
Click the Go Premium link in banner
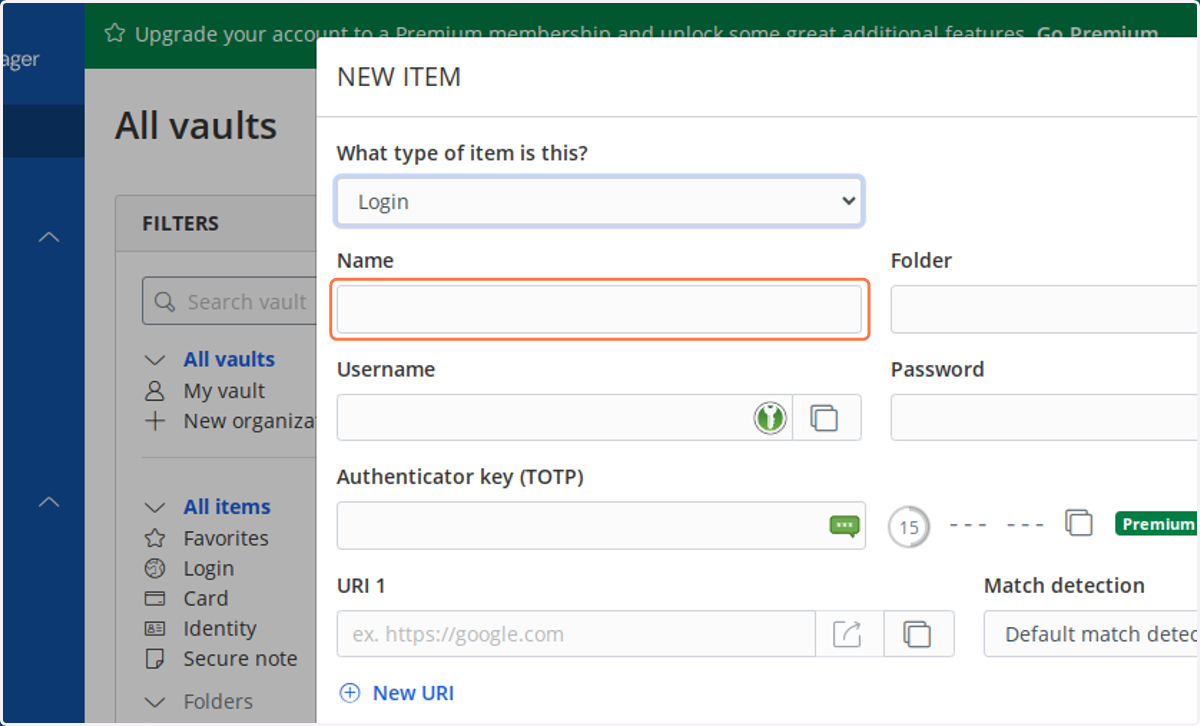(1097, 34)
